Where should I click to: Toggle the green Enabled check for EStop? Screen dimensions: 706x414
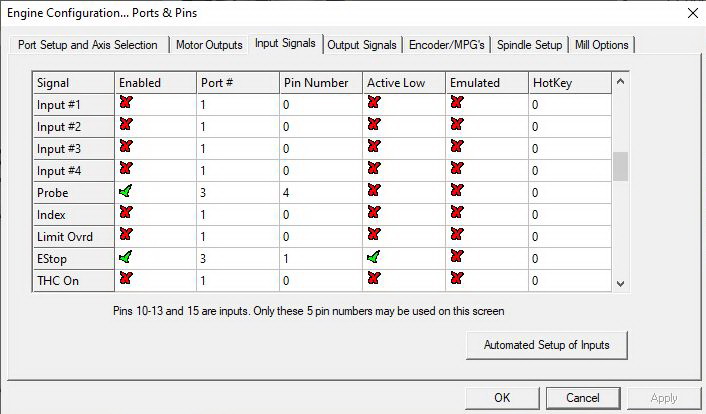pos(126,257)
